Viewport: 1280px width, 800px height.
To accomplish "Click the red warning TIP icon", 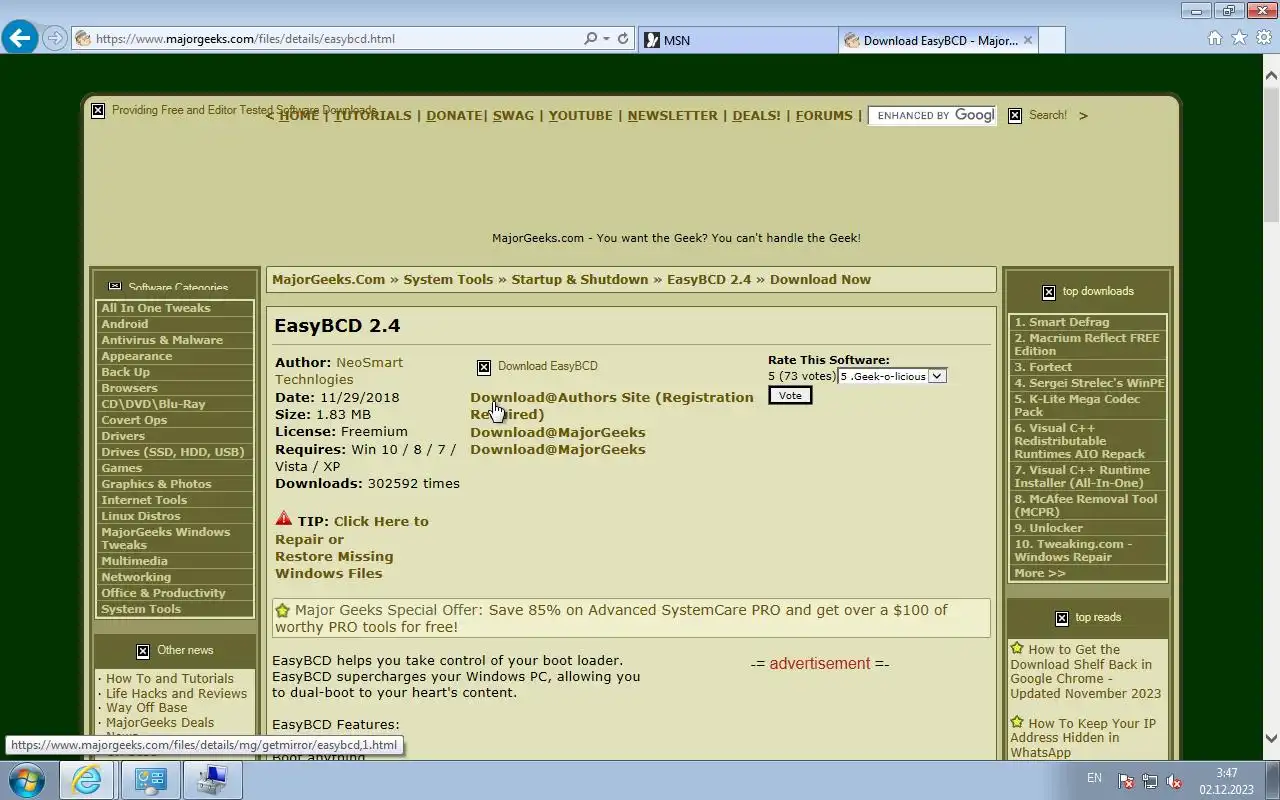I will pos(284,519).
